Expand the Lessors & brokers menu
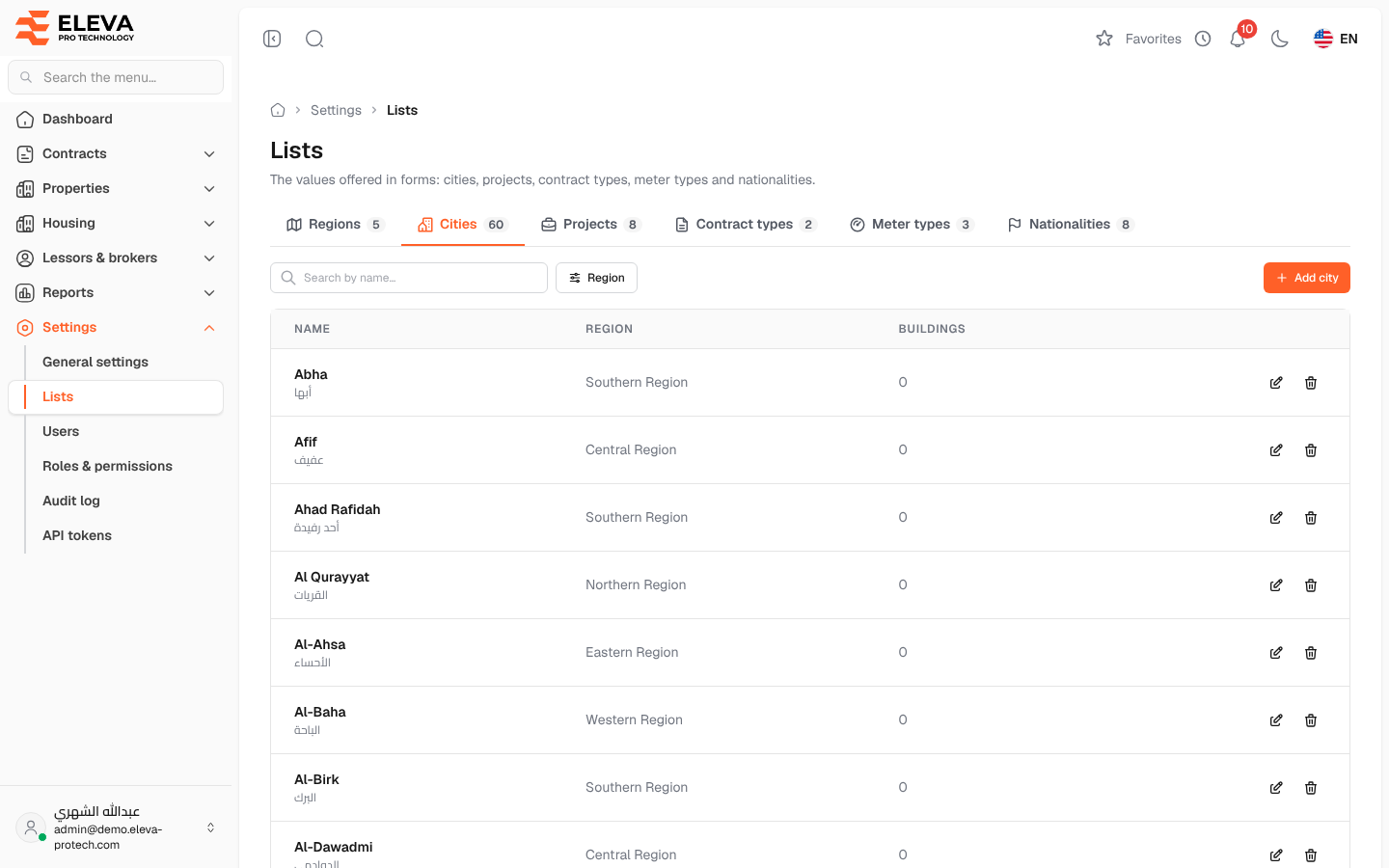This screenshot has width=1389, height=868. click(116, 258)
